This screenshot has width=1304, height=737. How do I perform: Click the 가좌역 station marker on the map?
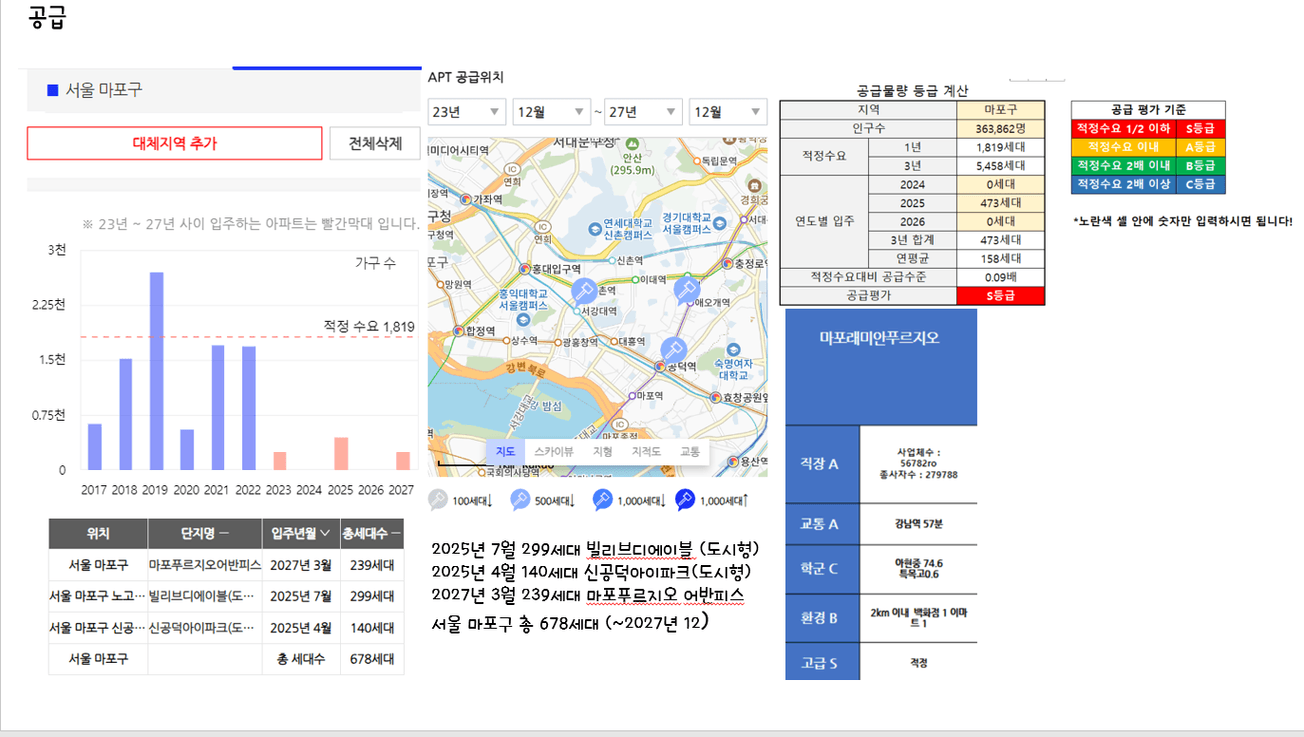pos(465,199)
